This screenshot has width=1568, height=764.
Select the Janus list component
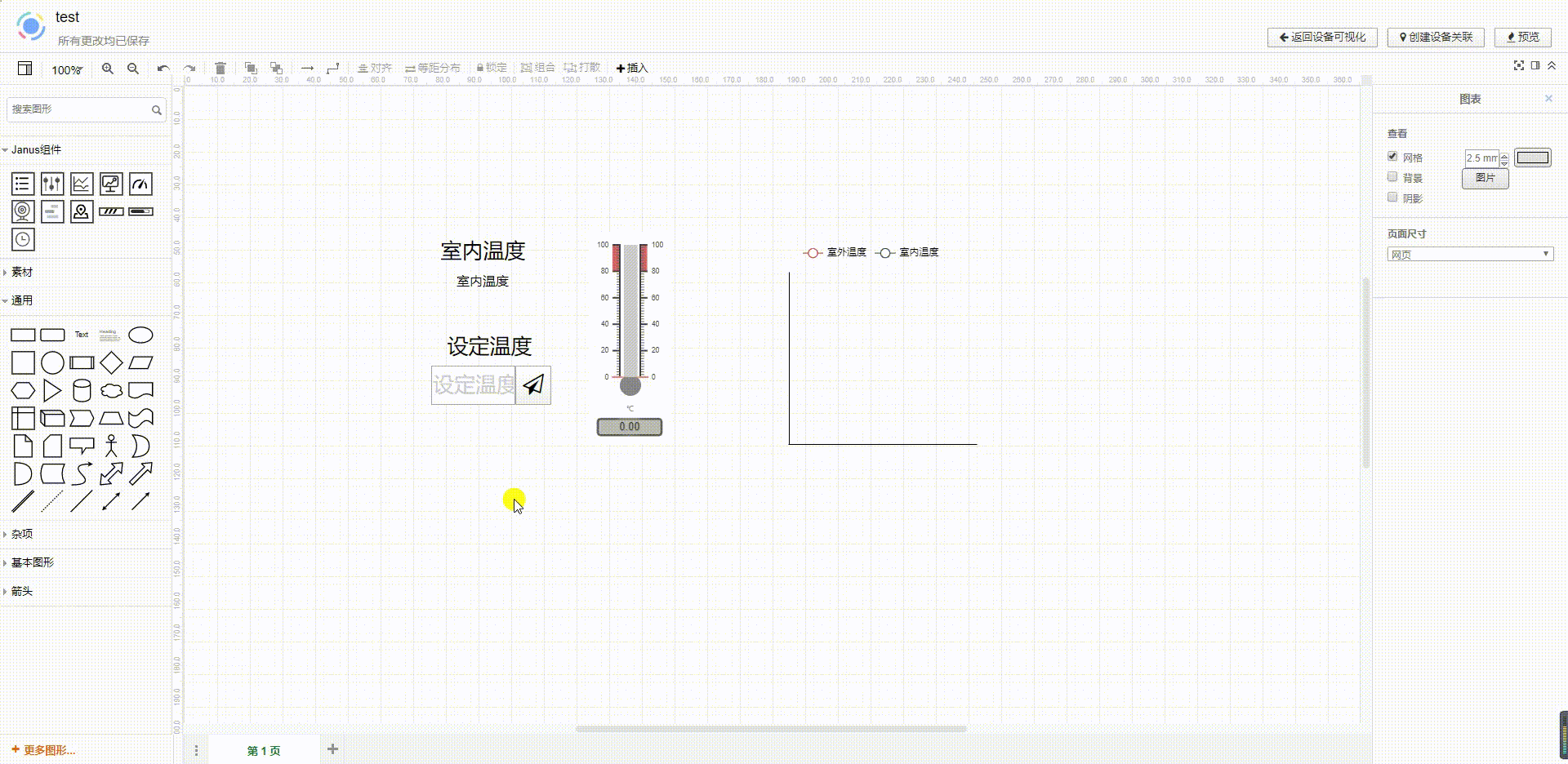click(23, 184)
